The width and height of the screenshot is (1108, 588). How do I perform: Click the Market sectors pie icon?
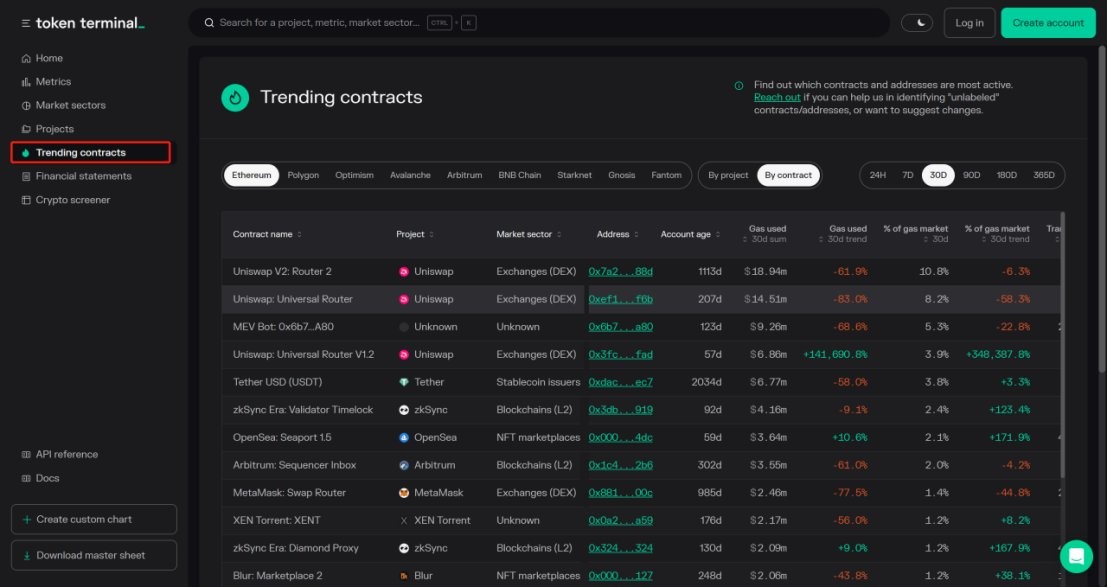click(x=26, y=105)
